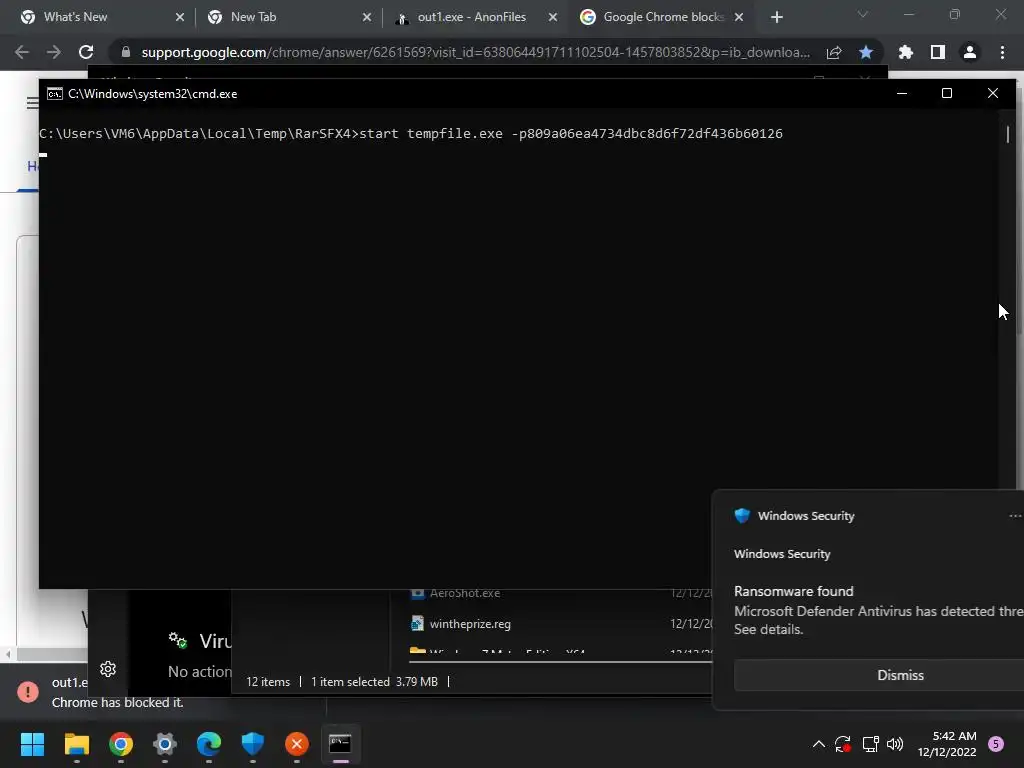Open Chrome profile menu
The height and width of the screenshot is (768, 1024).
pos(970,52)
